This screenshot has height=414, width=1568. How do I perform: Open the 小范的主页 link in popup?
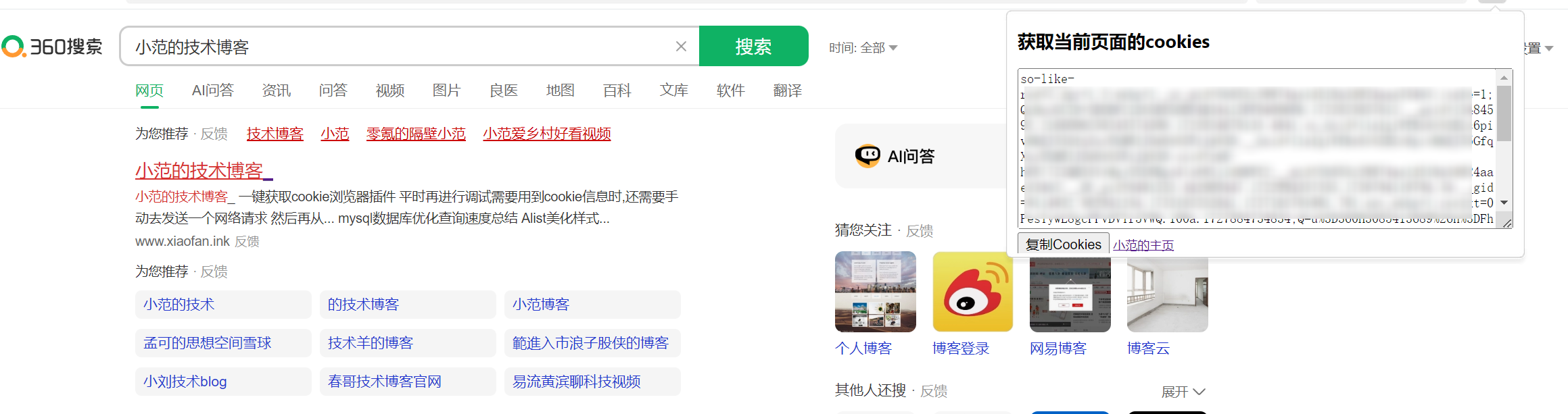coord(1143,245)
